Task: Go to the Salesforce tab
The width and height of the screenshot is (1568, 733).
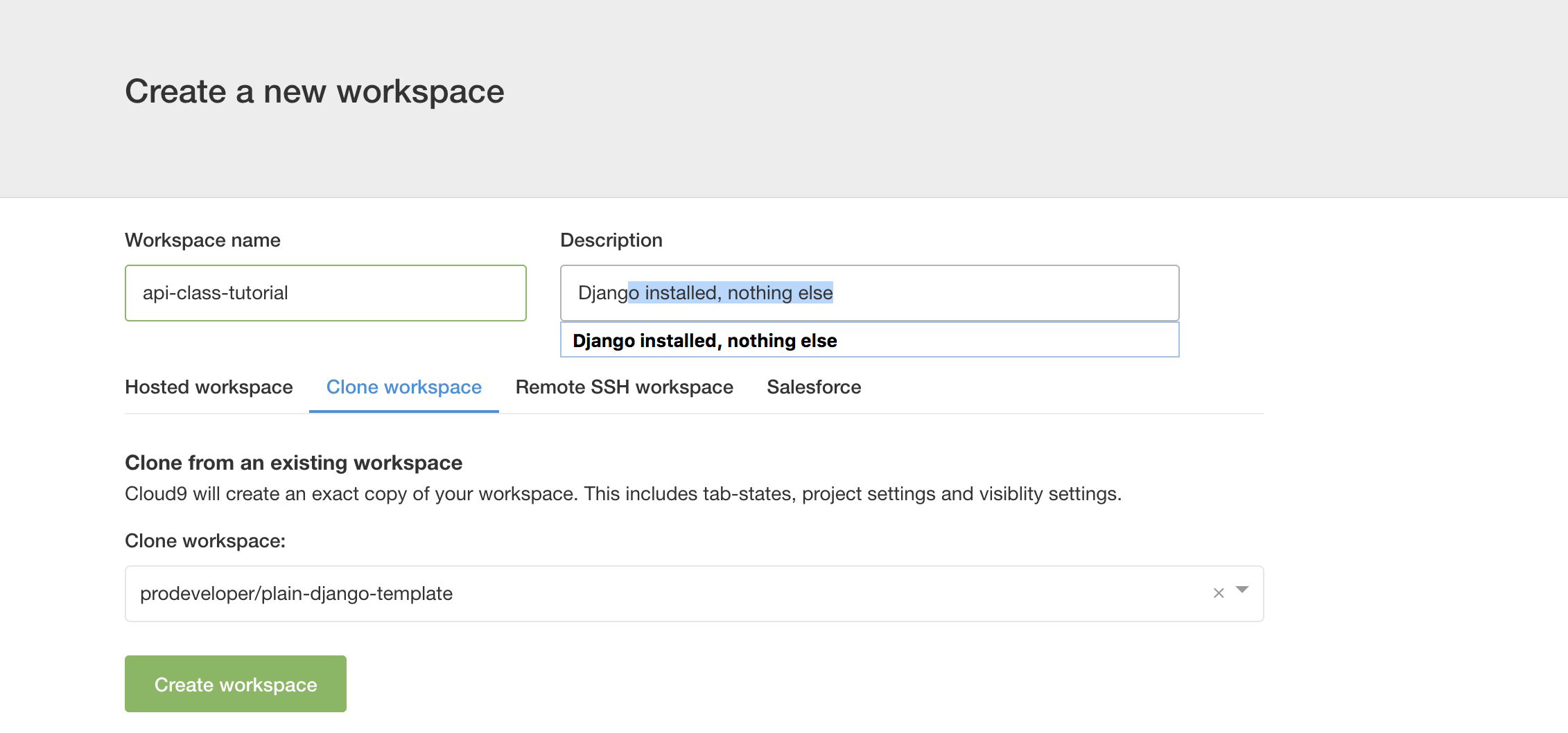Action: [814, 387]
